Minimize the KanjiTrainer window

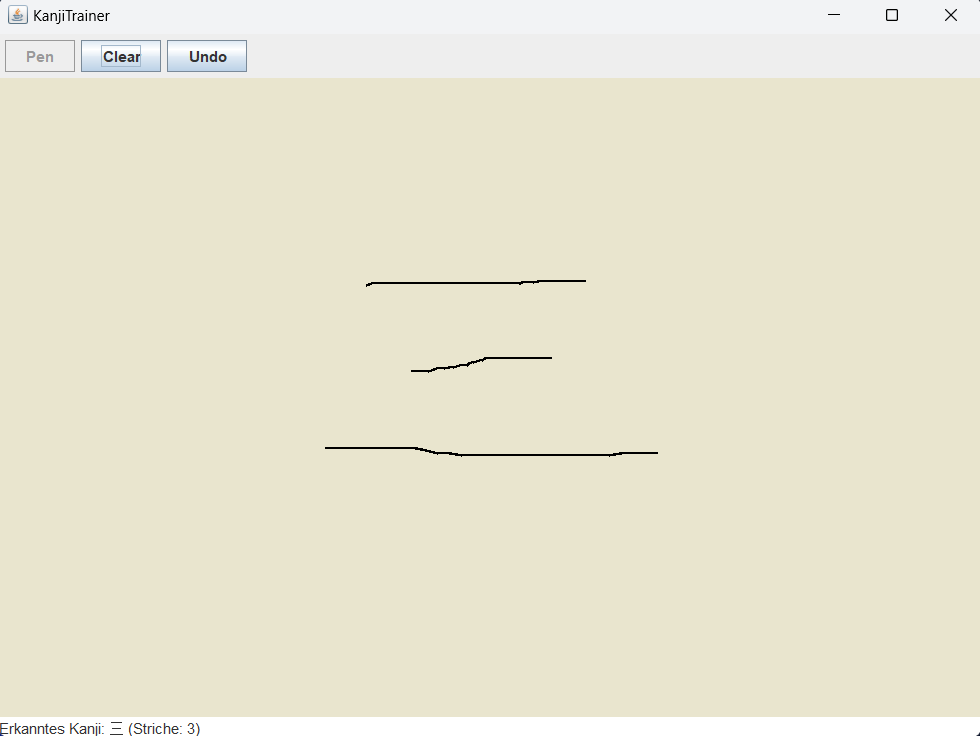coord(833,15)
